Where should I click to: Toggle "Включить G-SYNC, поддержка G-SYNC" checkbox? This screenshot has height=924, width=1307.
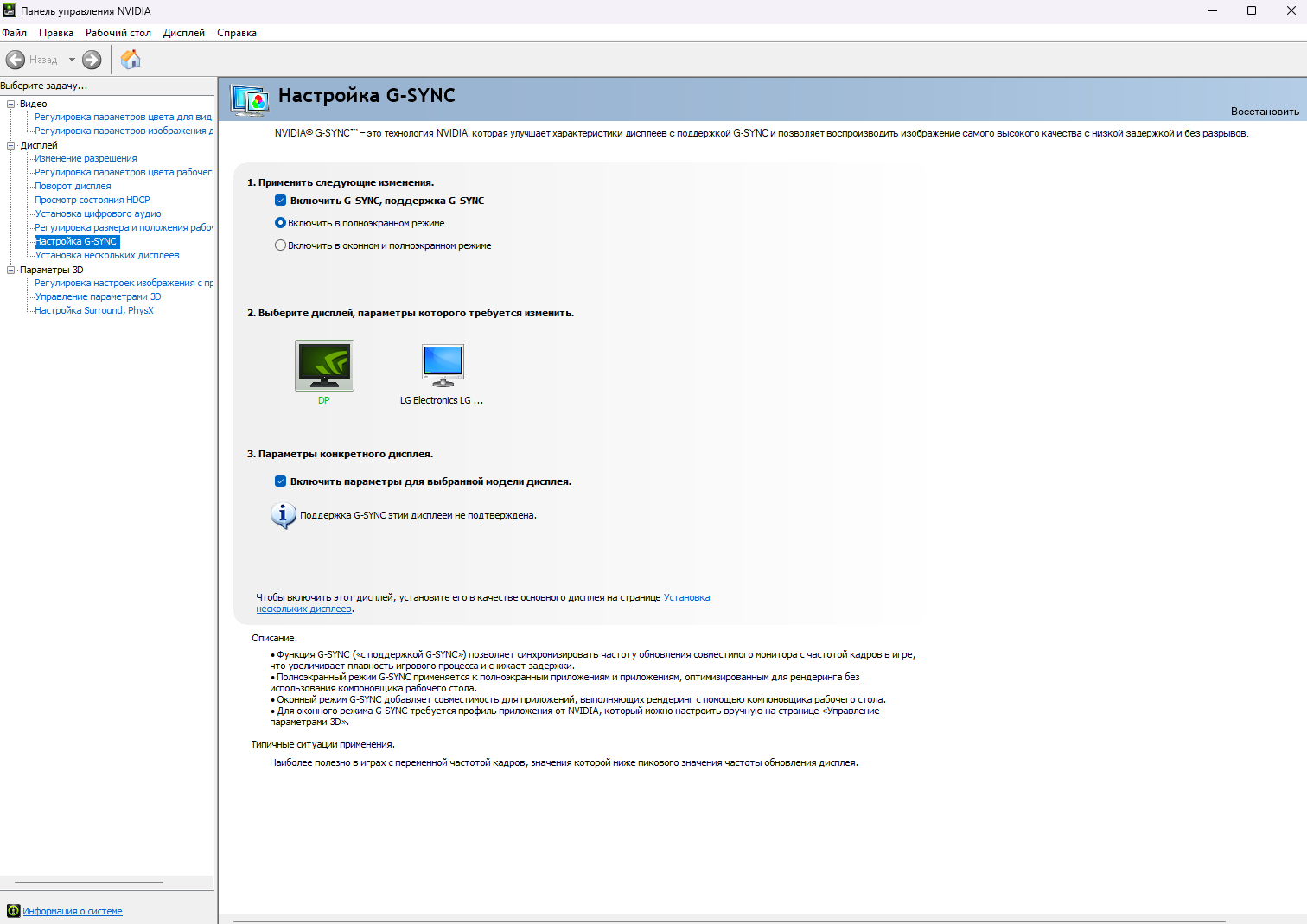click(280, 200)
